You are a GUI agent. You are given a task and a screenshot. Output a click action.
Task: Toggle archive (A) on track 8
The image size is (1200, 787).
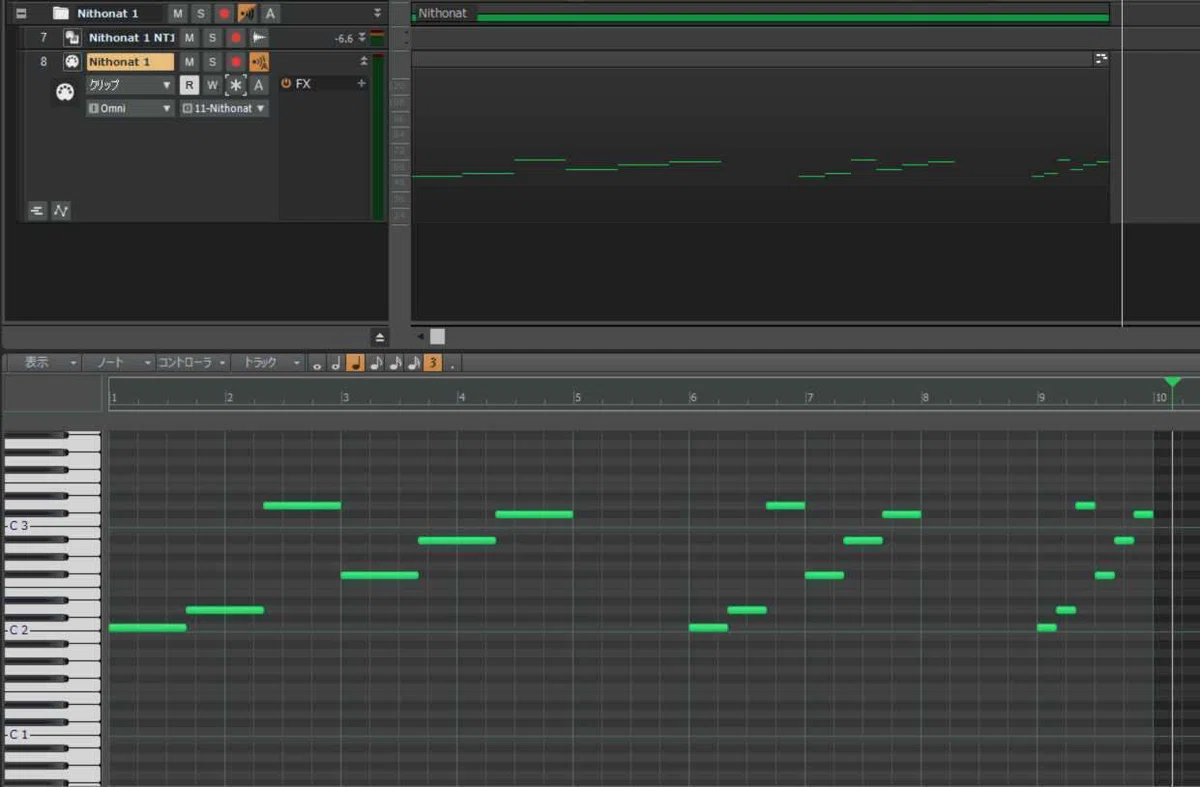259,85
